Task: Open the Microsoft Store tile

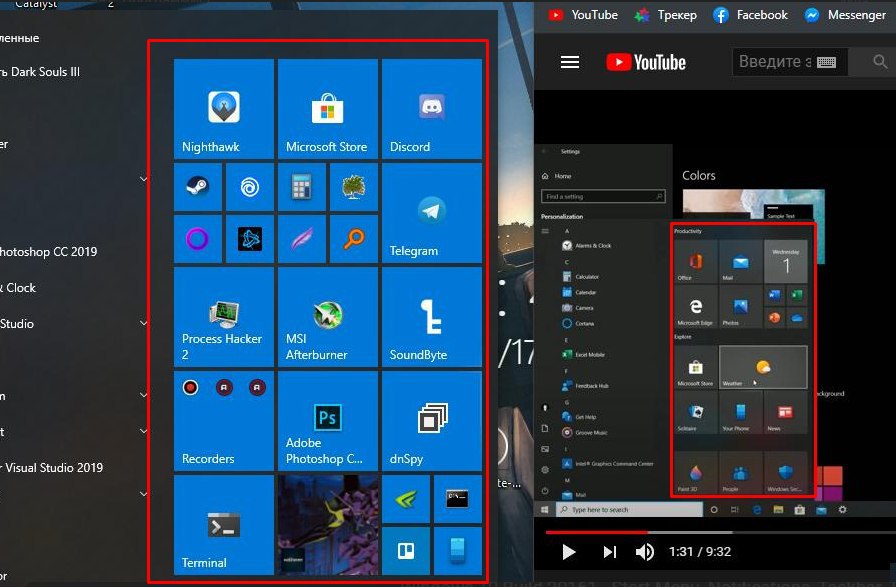Action: (327, 109)
